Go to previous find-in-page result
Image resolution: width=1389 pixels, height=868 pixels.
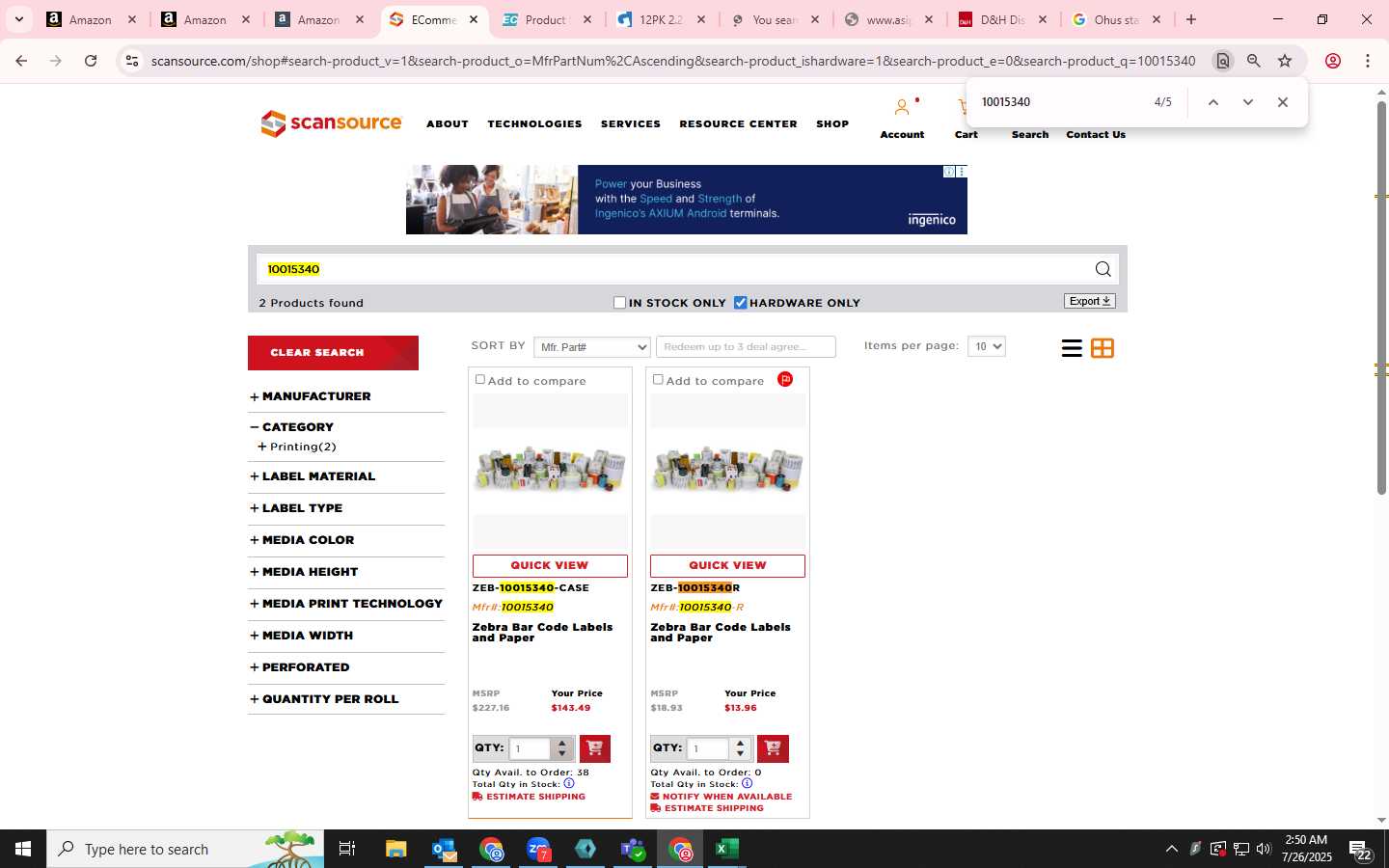coord(1213,102)
